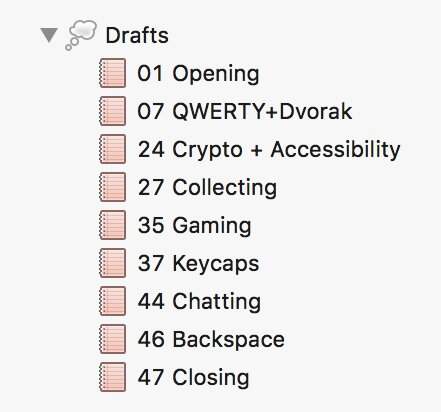Click the notepad icon beside 47 Closing

pos(113,377)
